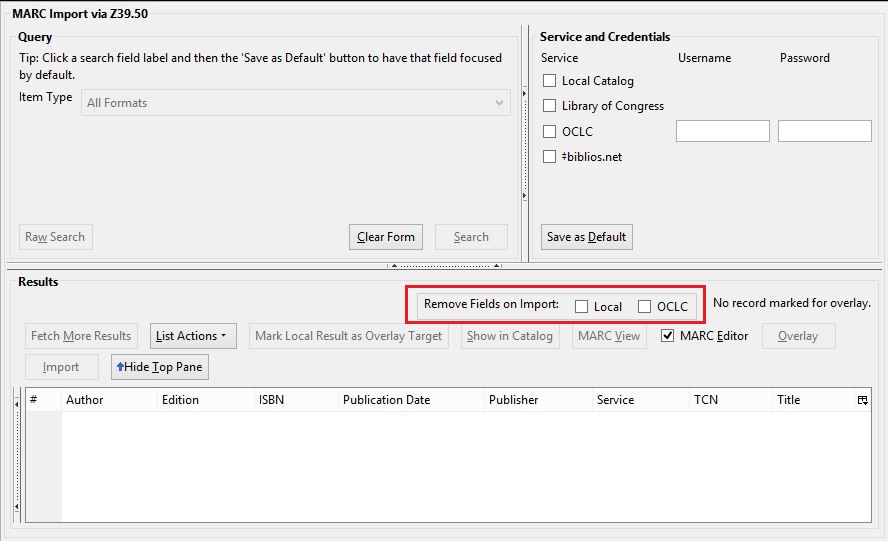The width and height of the screenshot is (888, 541).
Task: Tick the OCLC service checkbox
Action: 549,131
